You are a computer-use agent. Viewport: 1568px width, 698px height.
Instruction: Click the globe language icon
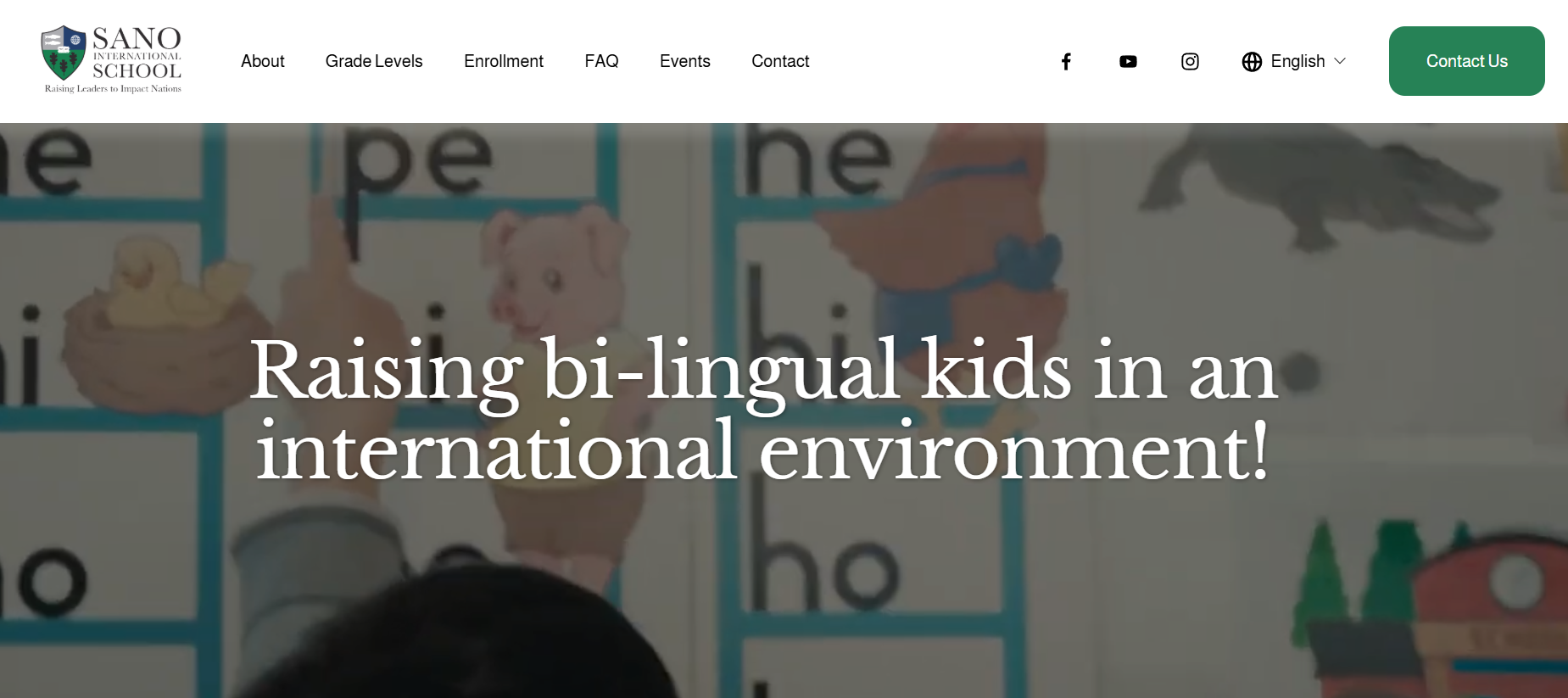point(1252,62)
